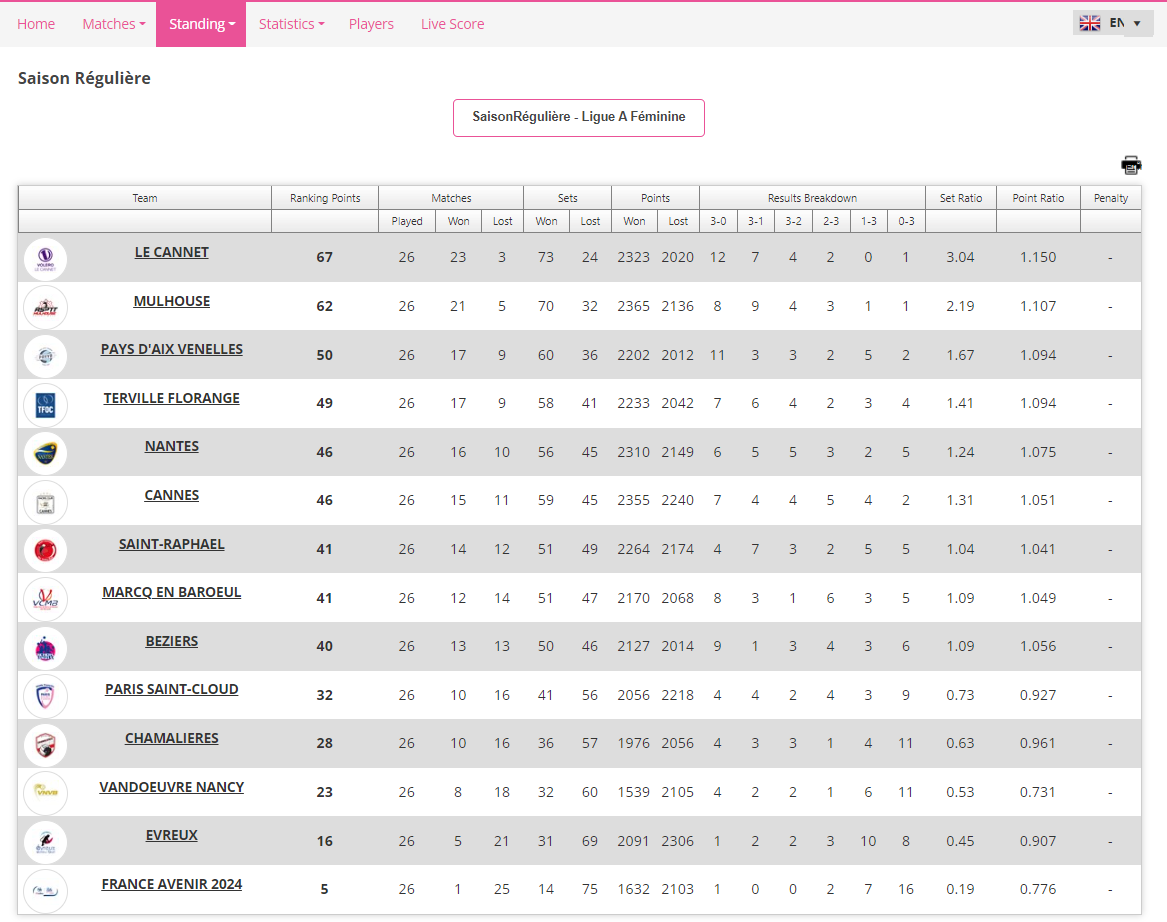Click the 3-0 results sub-header

coord(718,221)
